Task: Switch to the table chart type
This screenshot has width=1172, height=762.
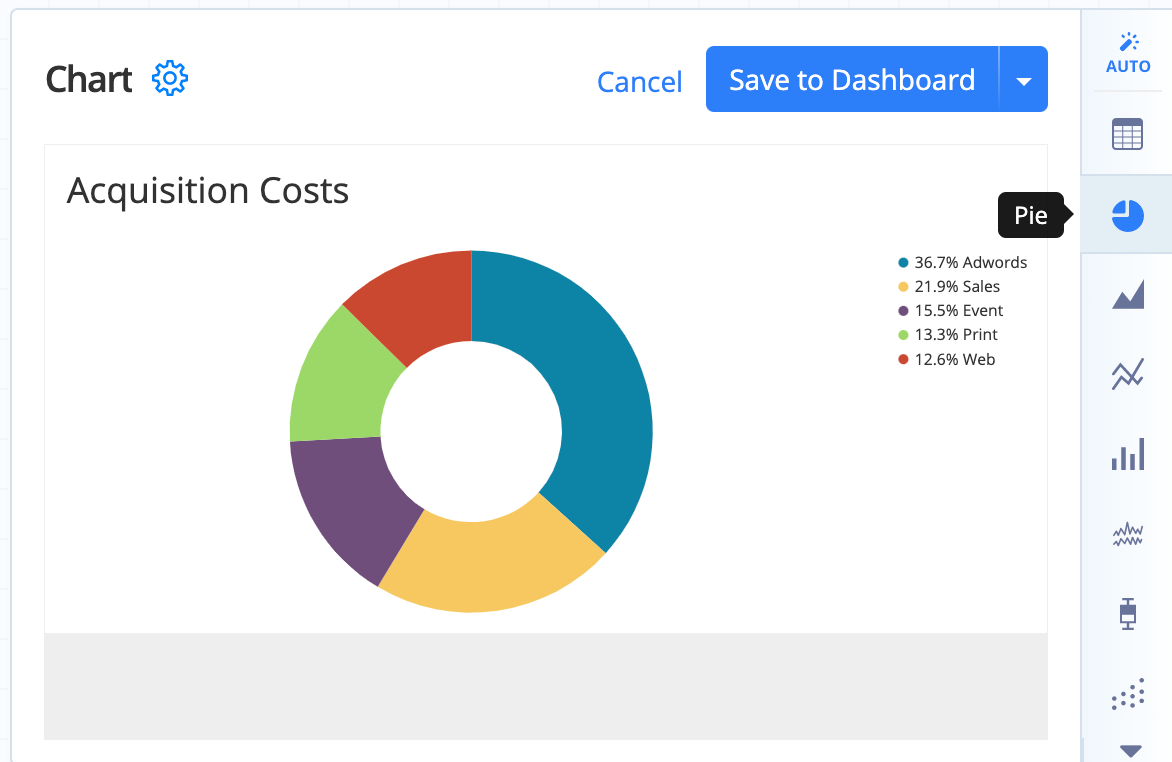Action: pos(1127,135)
